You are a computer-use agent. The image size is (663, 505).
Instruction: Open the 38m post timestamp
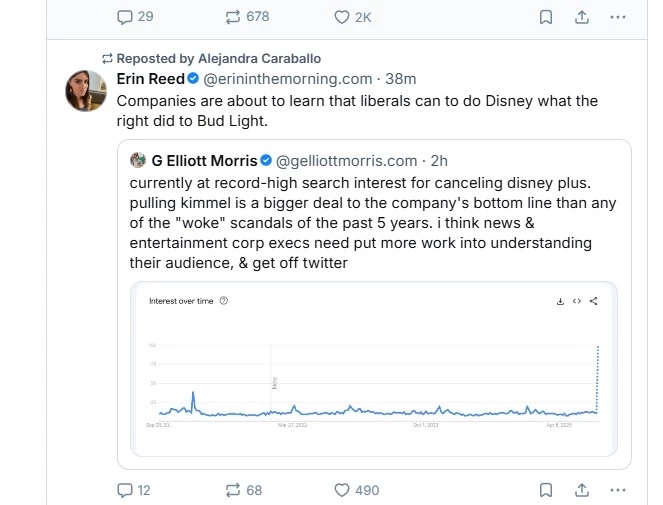tap(403, 79)
